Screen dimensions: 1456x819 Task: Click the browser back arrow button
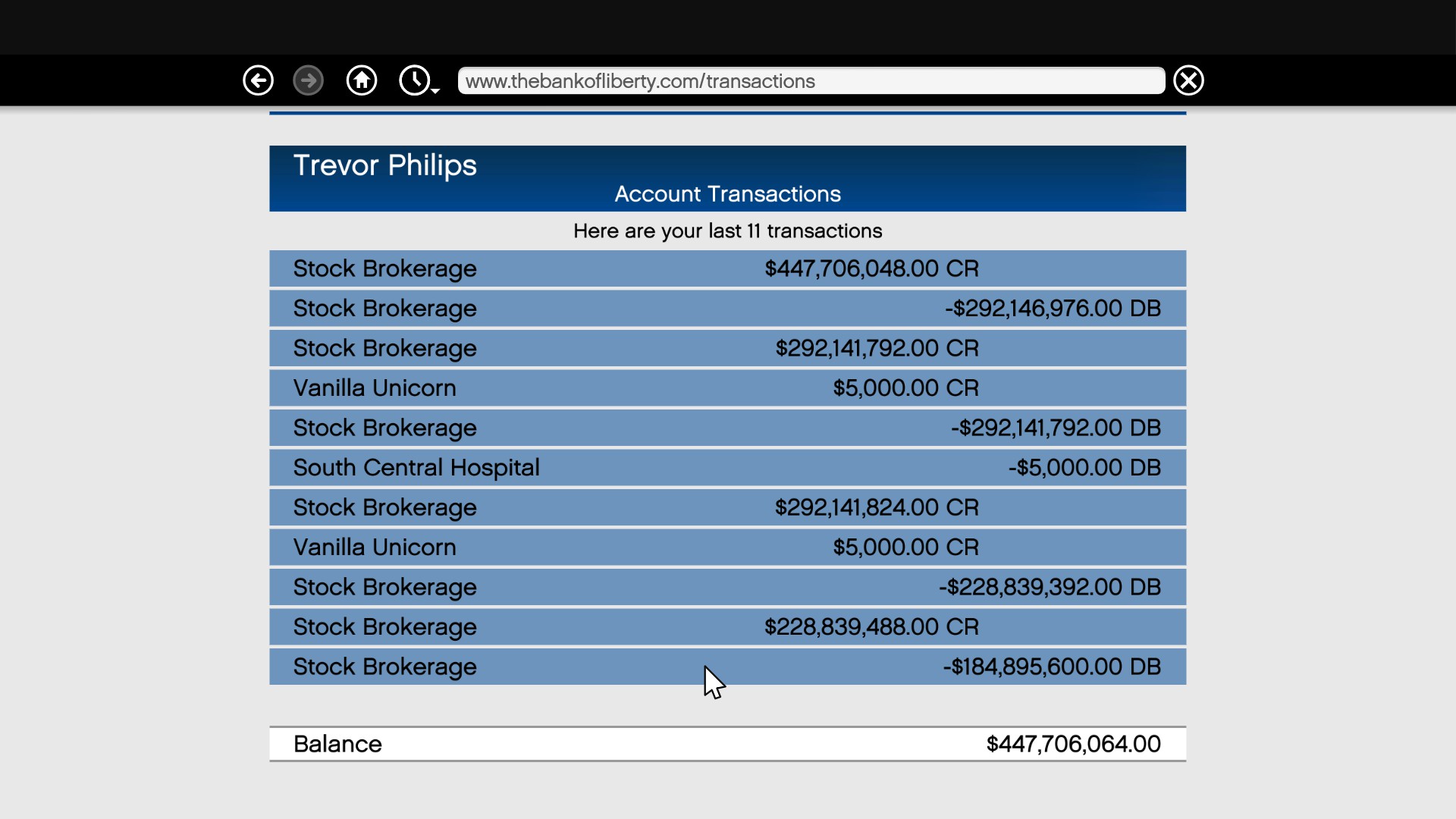click(258, 80)
